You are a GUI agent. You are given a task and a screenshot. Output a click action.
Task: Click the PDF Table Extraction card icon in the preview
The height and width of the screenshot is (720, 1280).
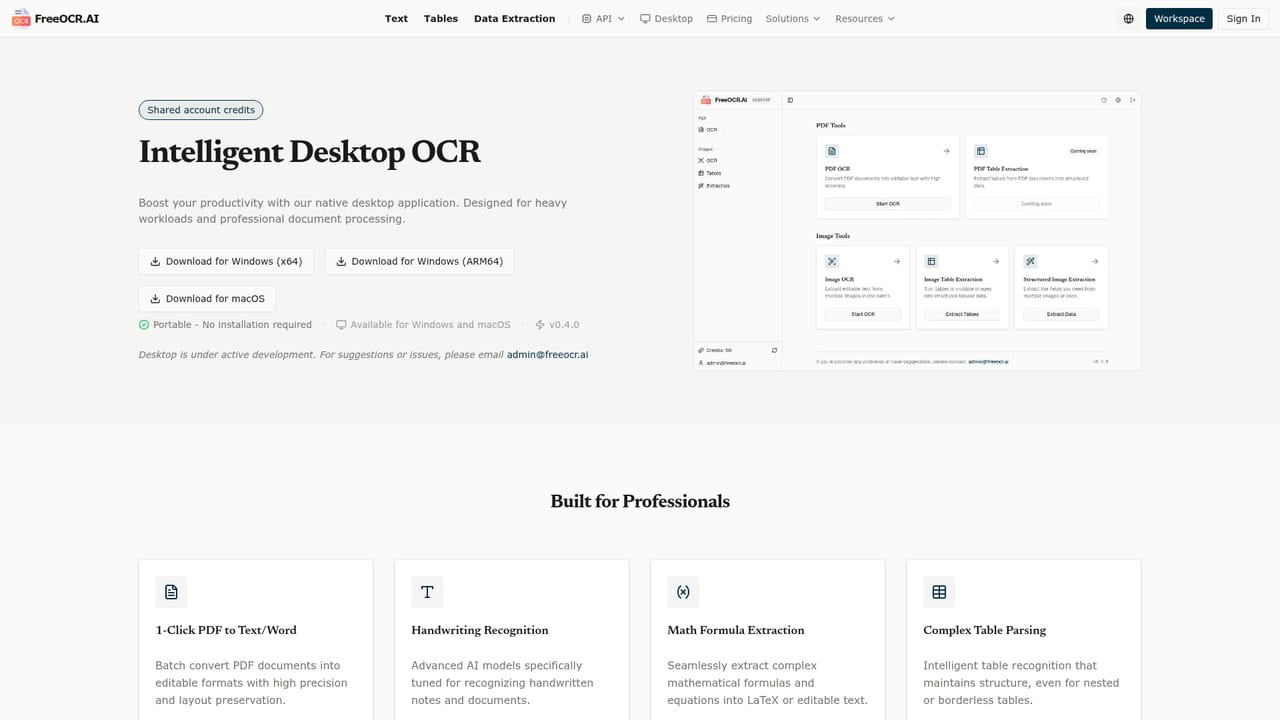pyautogui.click(x=981, y=151)
